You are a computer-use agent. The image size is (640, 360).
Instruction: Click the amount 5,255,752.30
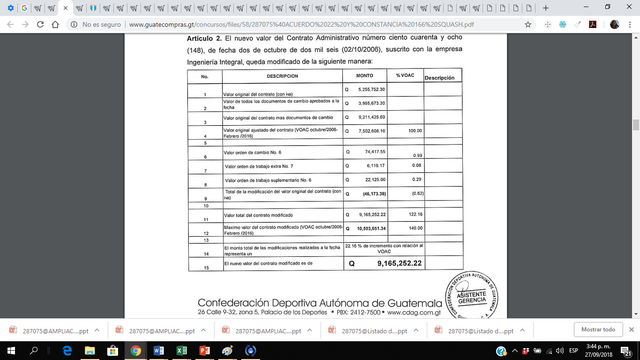[371, 89]
